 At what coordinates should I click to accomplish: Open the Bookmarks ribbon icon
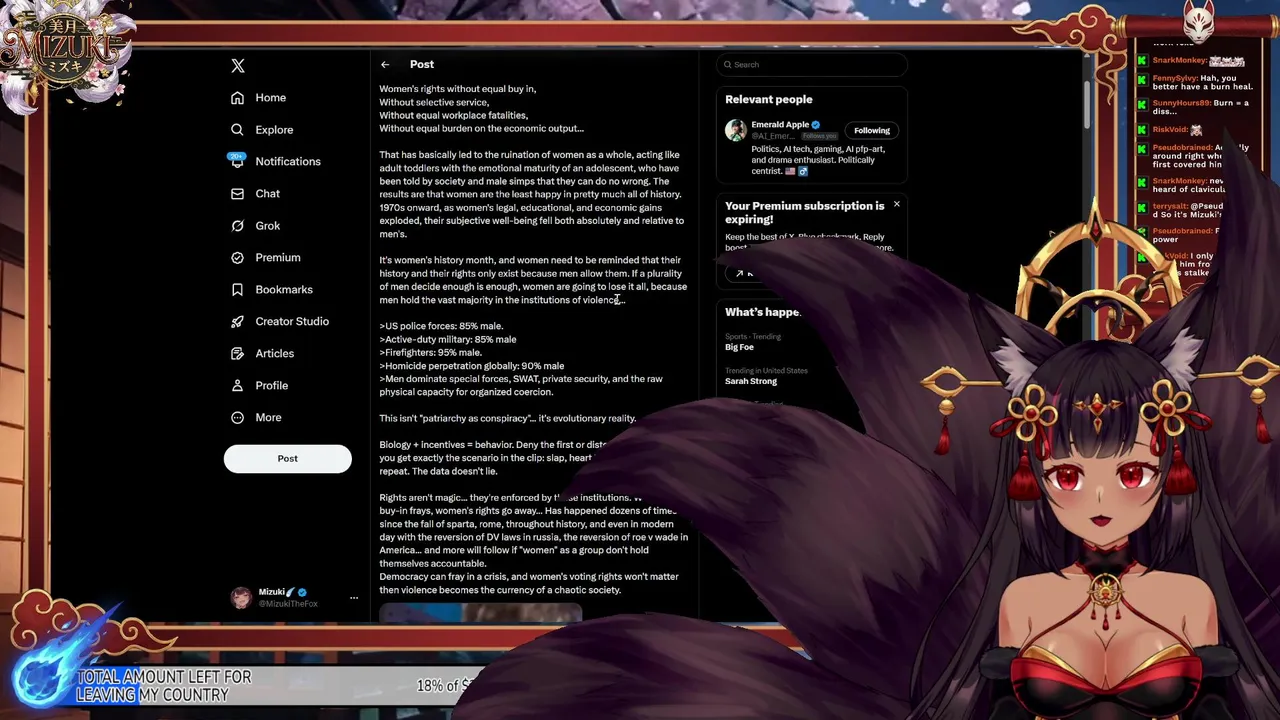237,290
